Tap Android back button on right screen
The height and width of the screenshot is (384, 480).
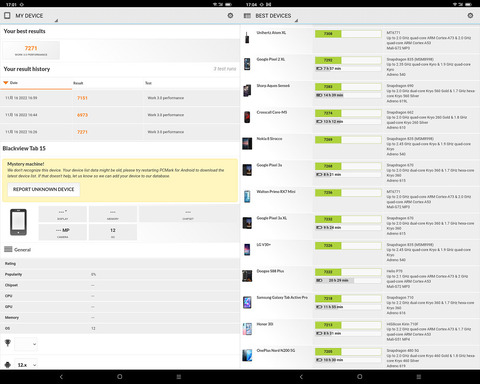pos(301,377)
